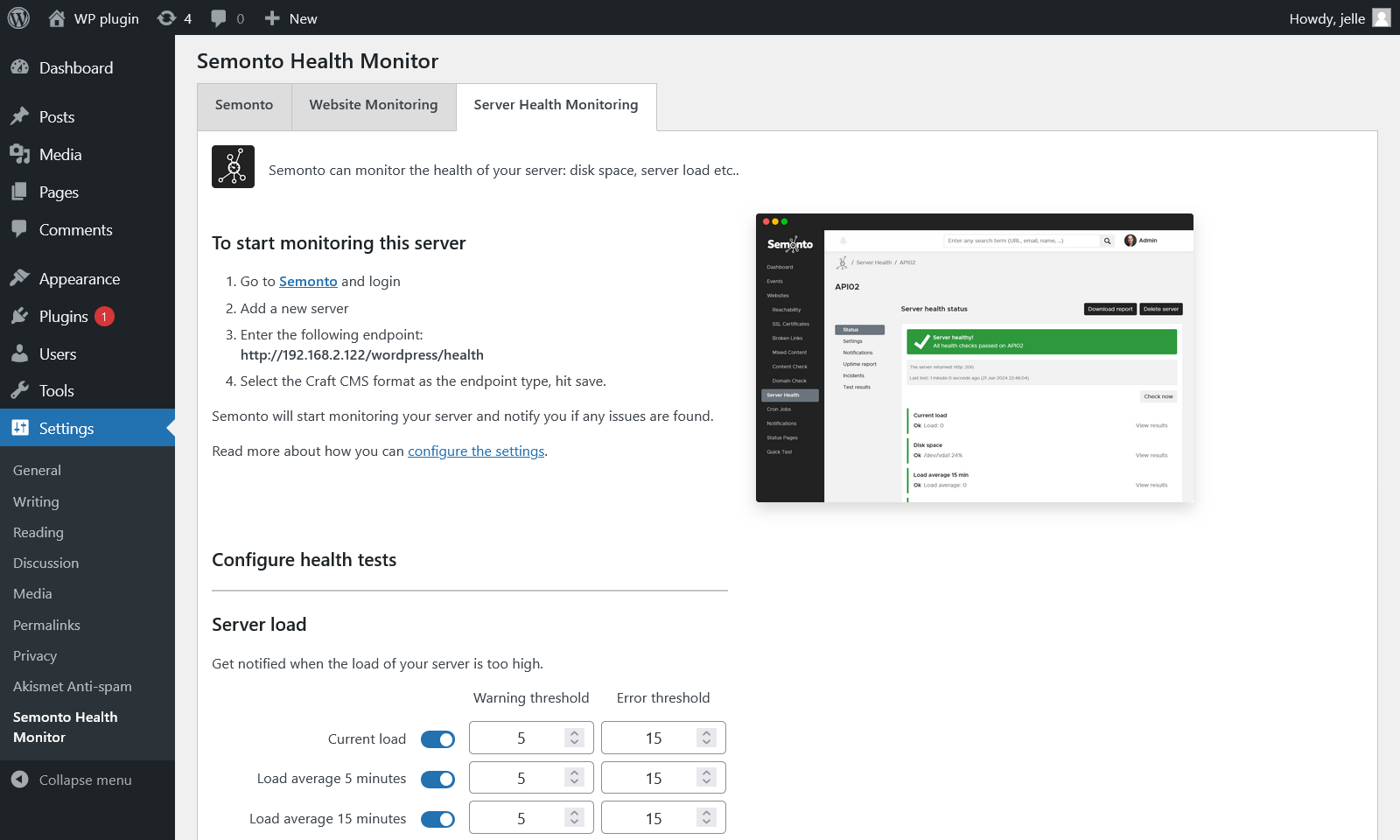This screenshot has width=1400, height=840.
Task: Adjust Load average 15 minutes warning stepper
Action: click(574, 817)
